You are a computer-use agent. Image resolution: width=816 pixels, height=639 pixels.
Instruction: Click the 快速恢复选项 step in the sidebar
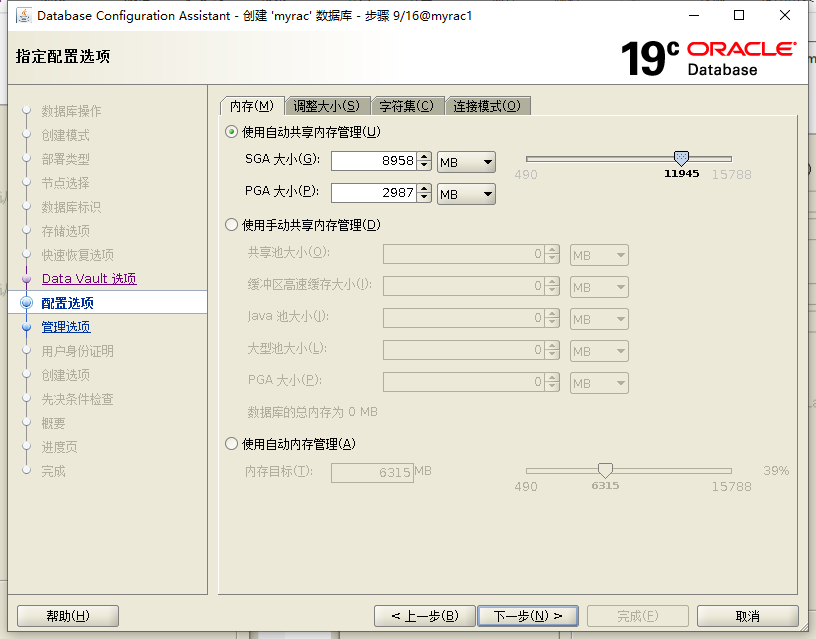78,255
